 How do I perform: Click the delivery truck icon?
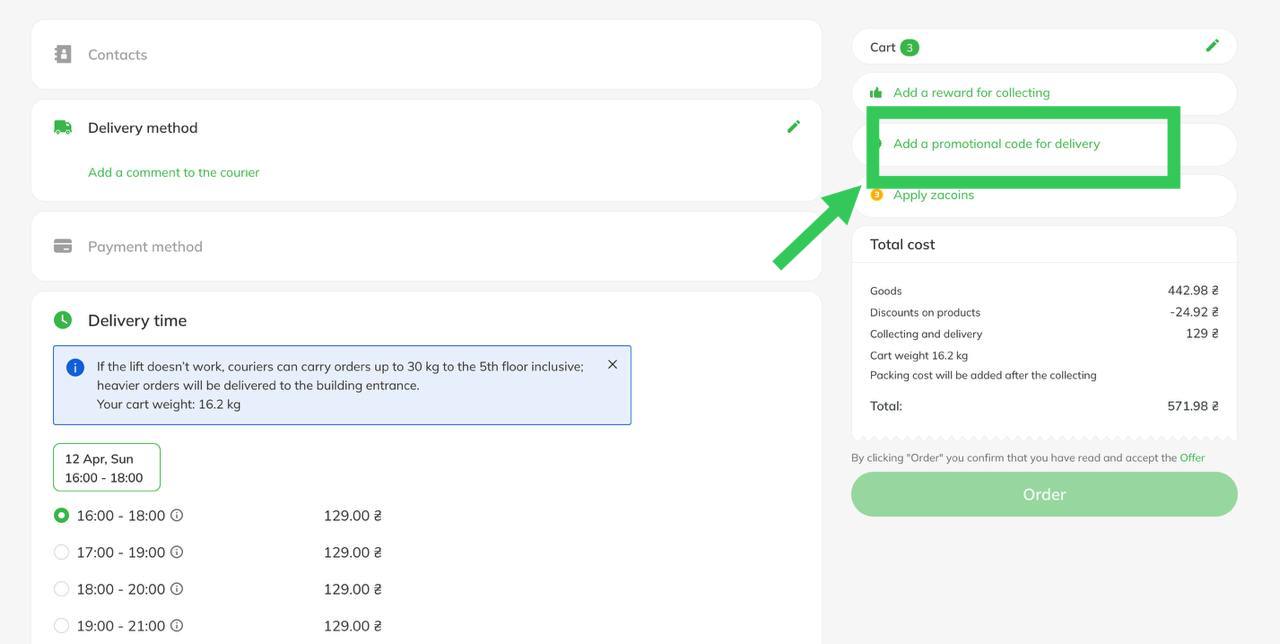pos(63,127)
